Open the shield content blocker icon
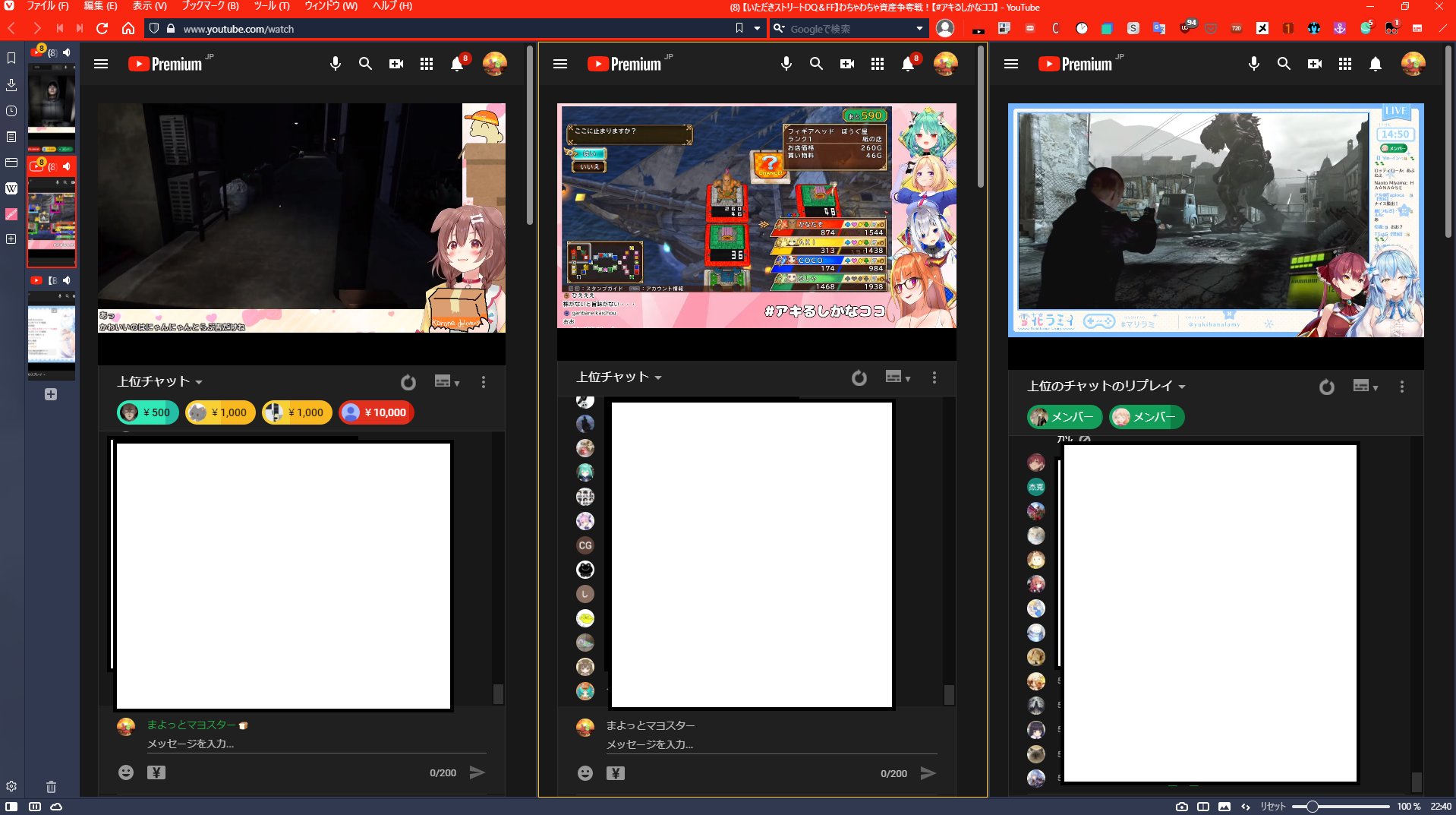This screenshot has width=1456, height=815. point(154,28)
